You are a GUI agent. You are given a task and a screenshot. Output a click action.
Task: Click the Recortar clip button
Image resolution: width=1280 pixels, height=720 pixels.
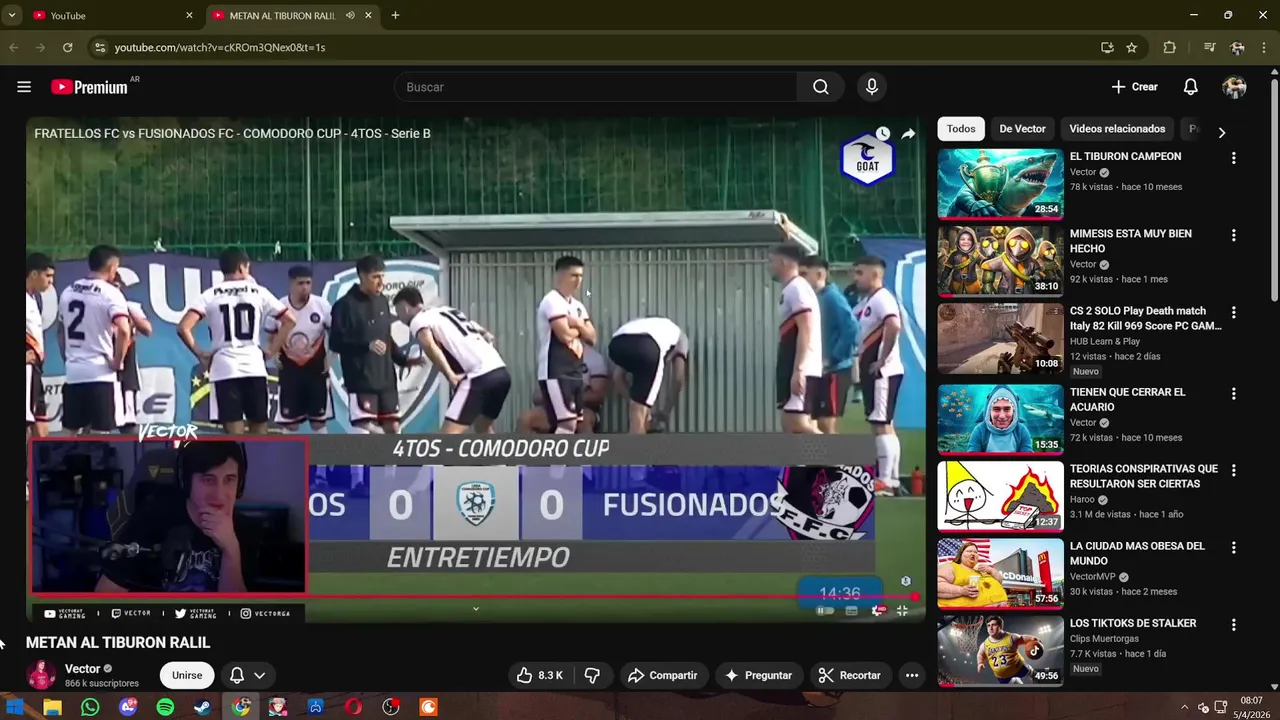tap(849, 675)
